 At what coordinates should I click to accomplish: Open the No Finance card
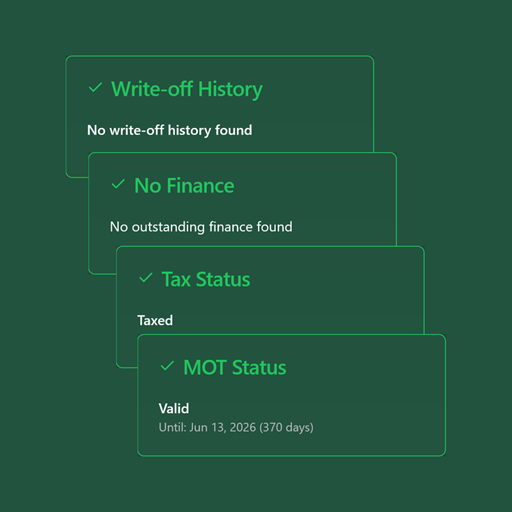[242, 199]
